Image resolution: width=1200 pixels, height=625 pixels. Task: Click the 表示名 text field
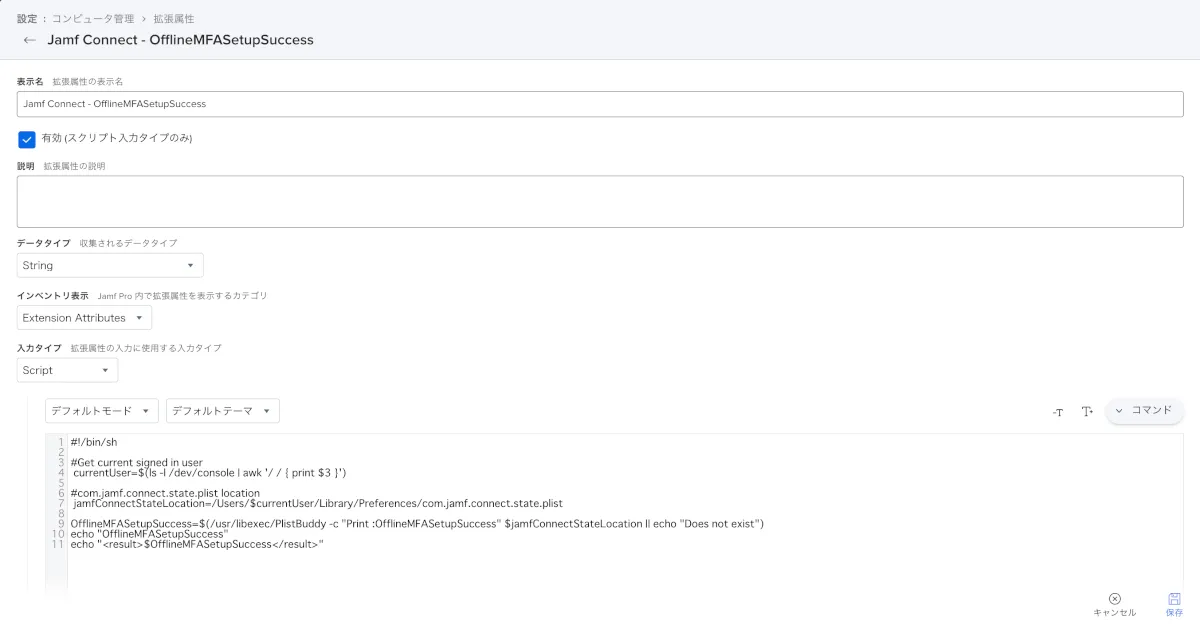[600, 104]
